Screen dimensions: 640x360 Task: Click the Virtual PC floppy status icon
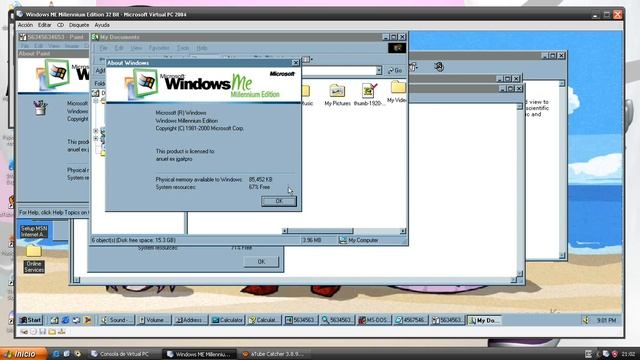[x=42, y=332]
